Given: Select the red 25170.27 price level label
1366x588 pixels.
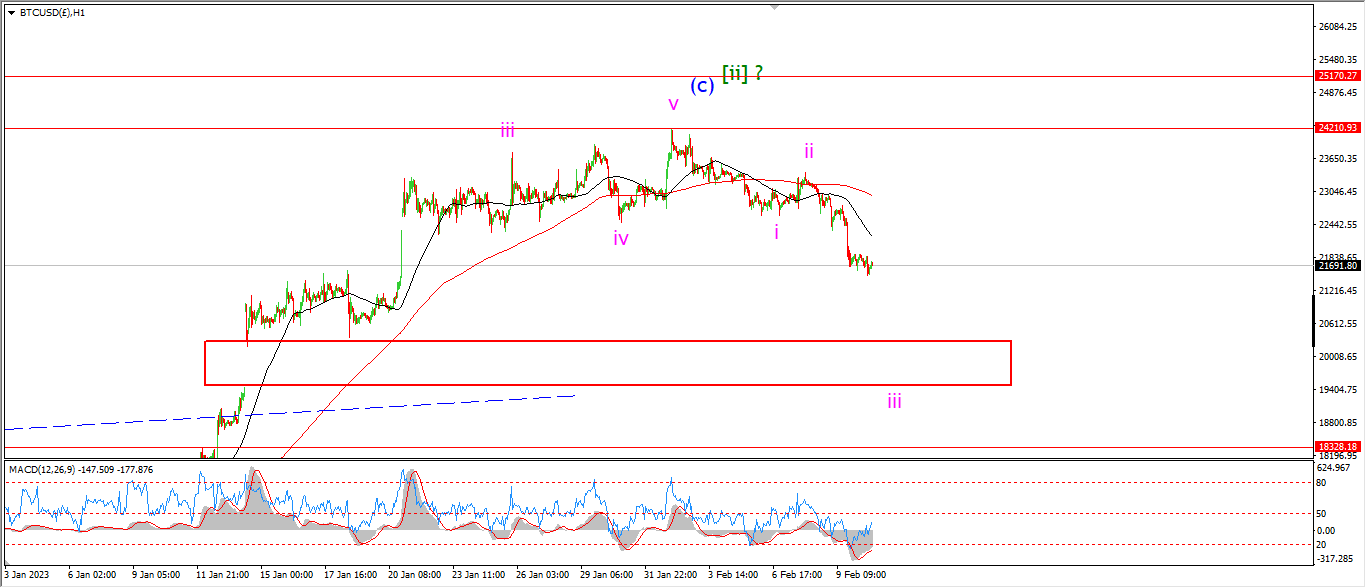Looking at the screenshot, I should tap(1338, 75).
